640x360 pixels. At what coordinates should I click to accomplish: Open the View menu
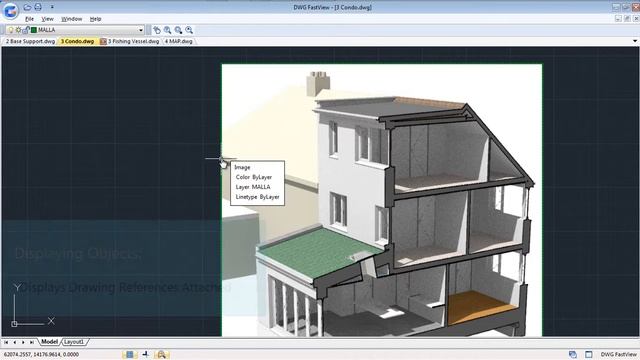tap(47, 19)
